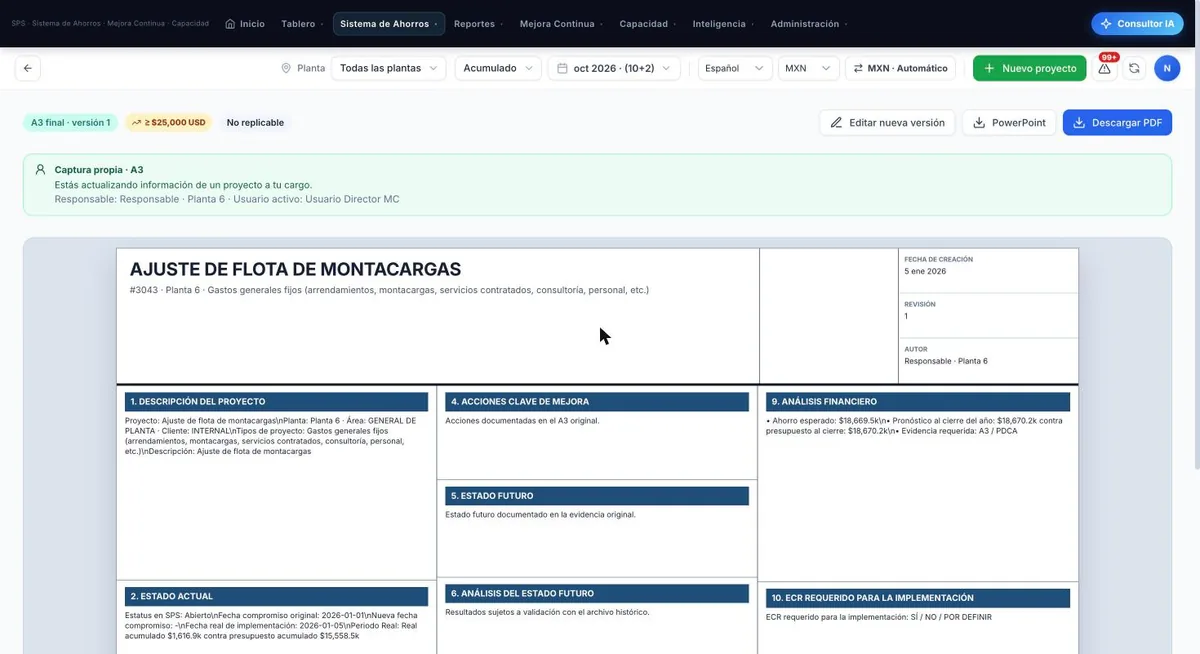Click the 2. ESTADO ACTUAL header
This screenshot has height=654, width=1200.
277,597
